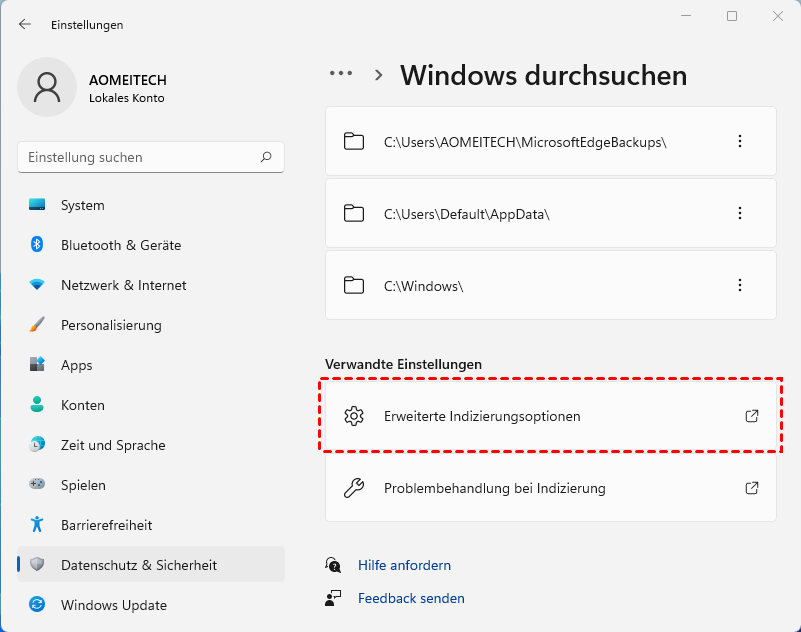Click the Bluetooth & Geräte icon
Screen dimensions: 801x632
pos(37,245)
